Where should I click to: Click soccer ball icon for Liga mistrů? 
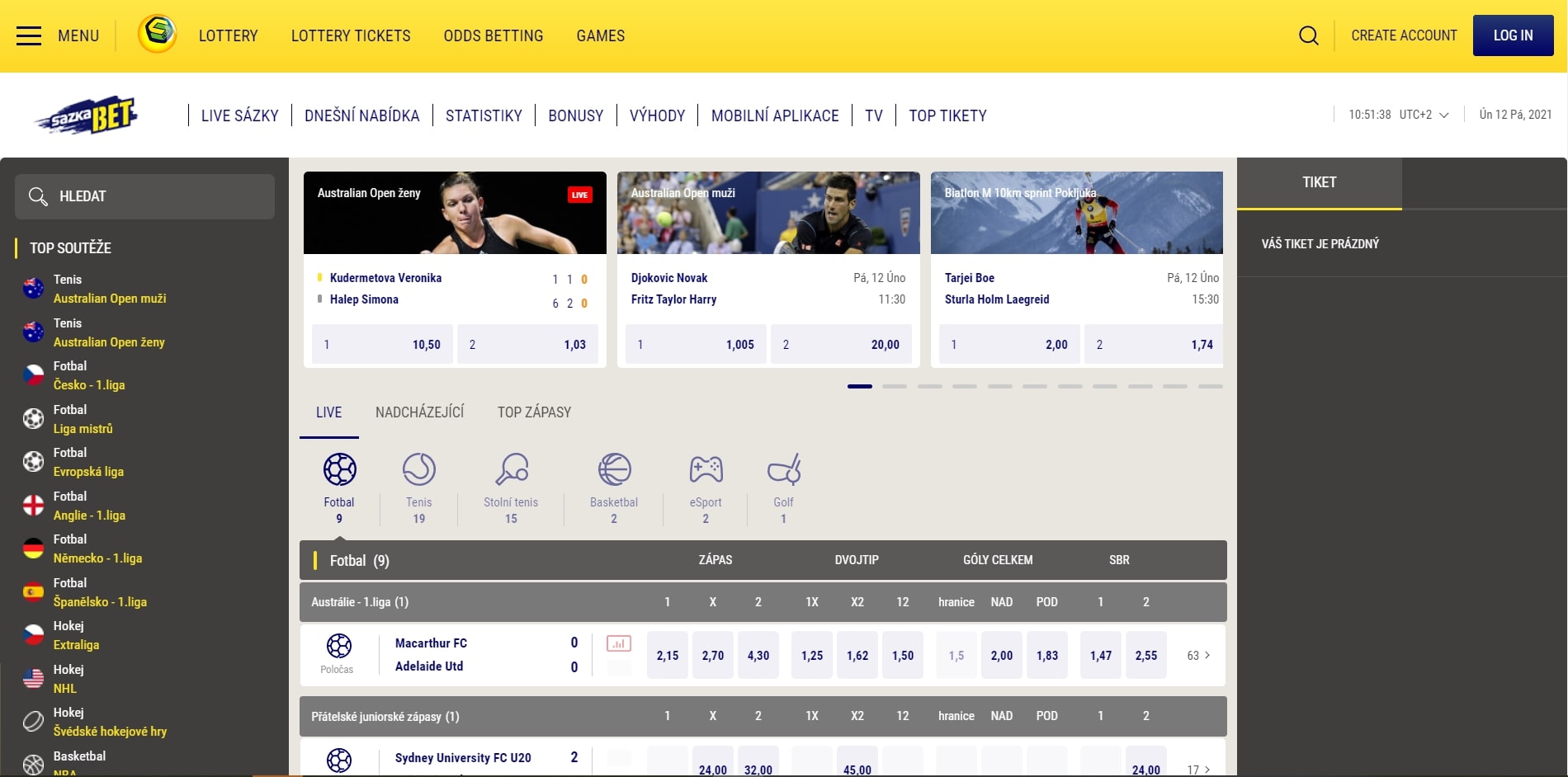click(33, 418)
